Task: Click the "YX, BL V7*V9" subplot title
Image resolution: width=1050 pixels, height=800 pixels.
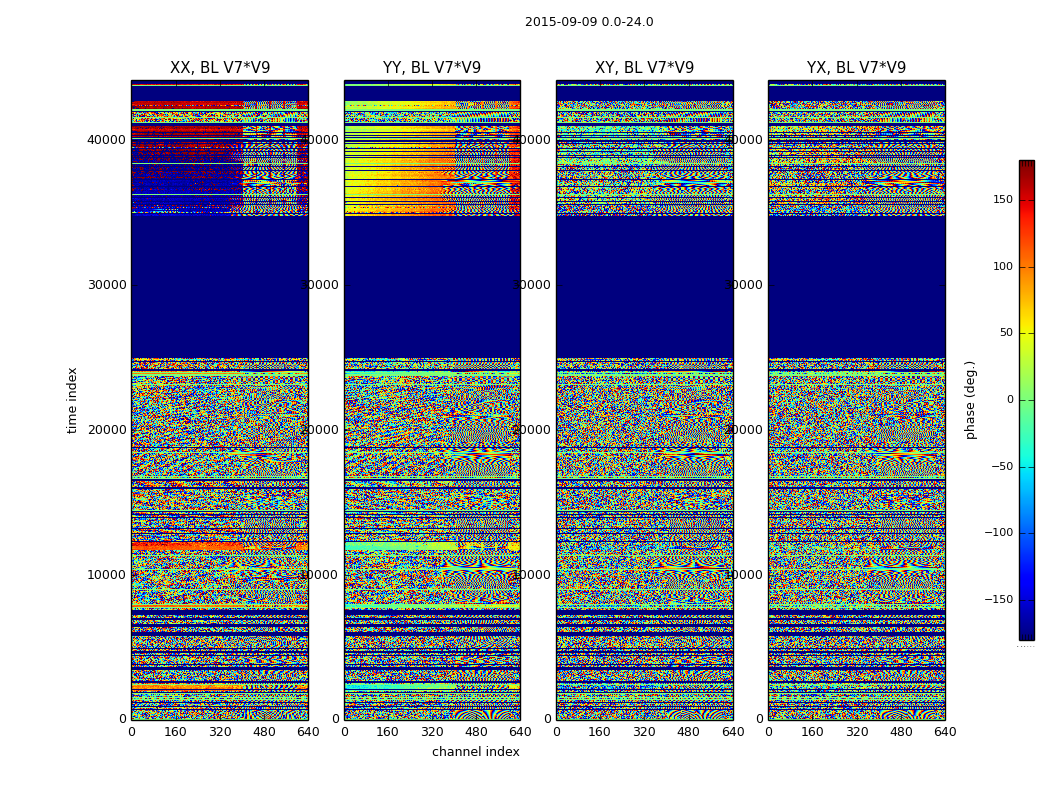Action: coord(856,68)
